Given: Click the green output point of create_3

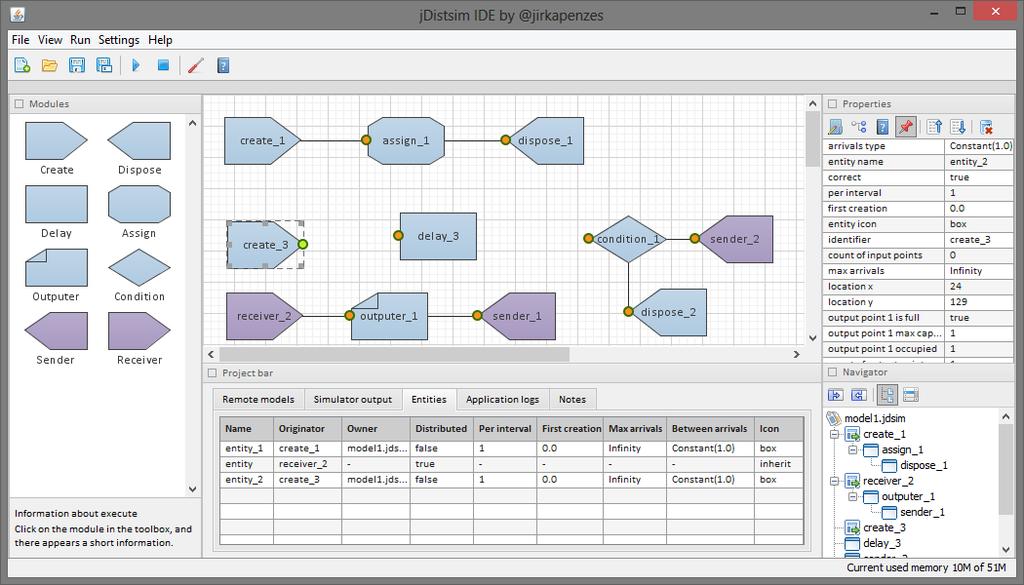Looking at the screenshot, I should [x=302, y=244].
